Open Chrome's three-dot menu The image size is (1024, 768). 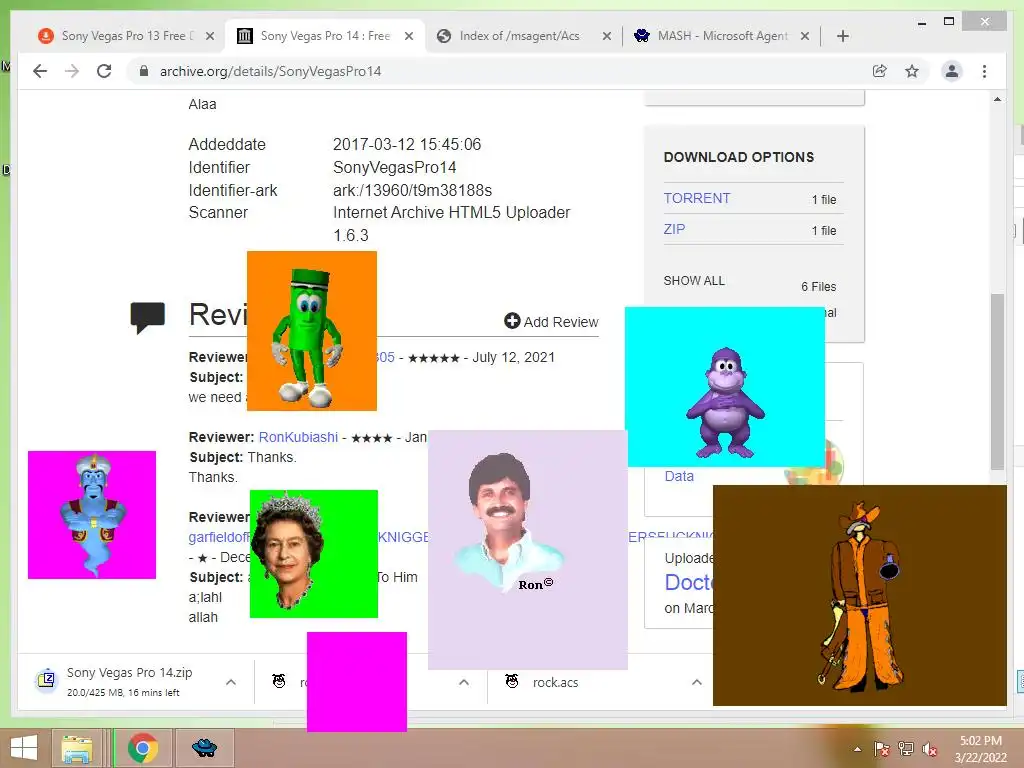(984, 71)
